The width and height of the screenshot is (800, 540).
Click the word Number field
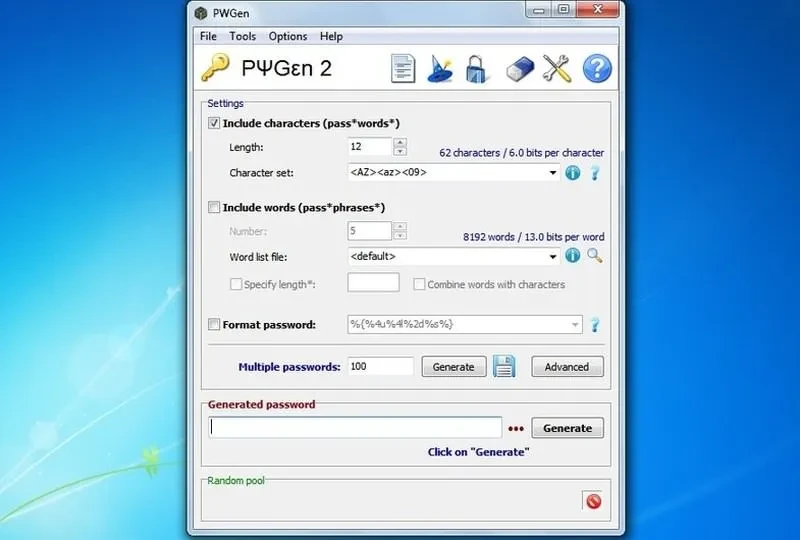click(x=370, y=231)
